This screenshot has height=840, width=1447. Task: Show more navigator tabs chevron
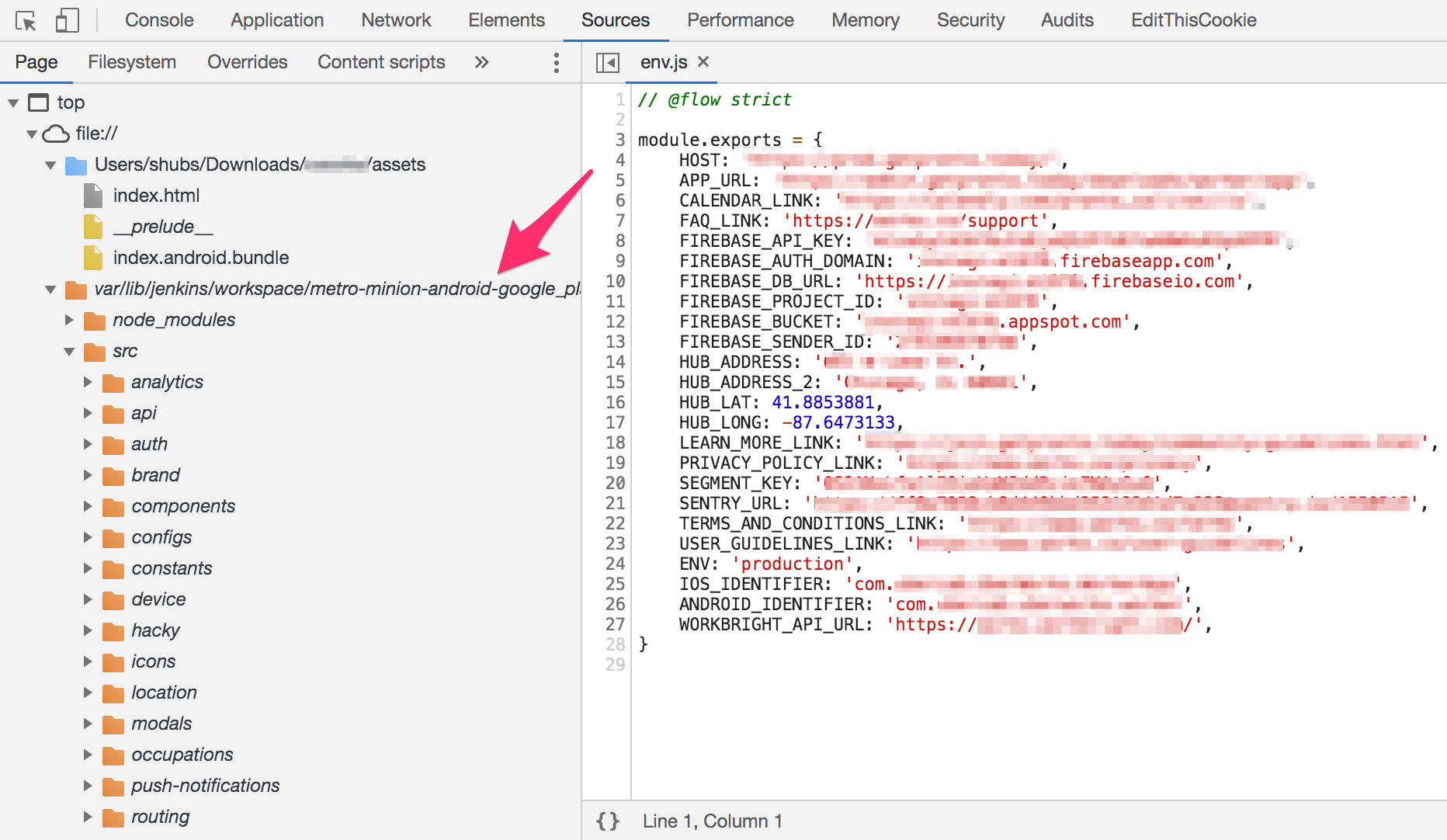click(x=482, y=62)
